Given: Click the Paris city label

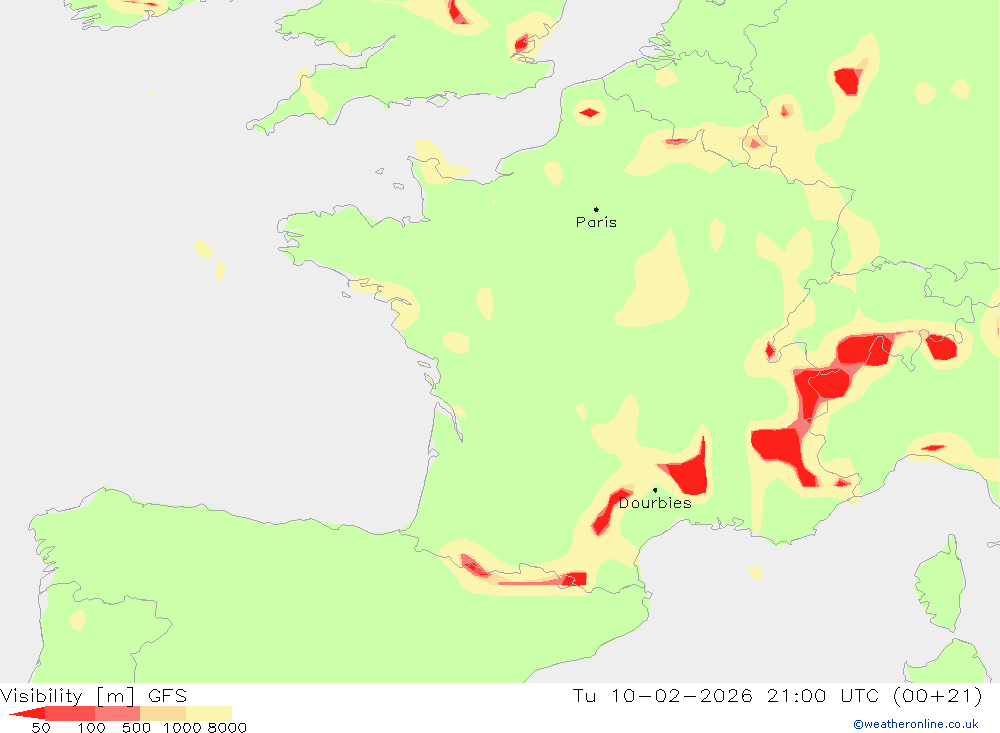Looking at the screenshot, I should point(596,222).
